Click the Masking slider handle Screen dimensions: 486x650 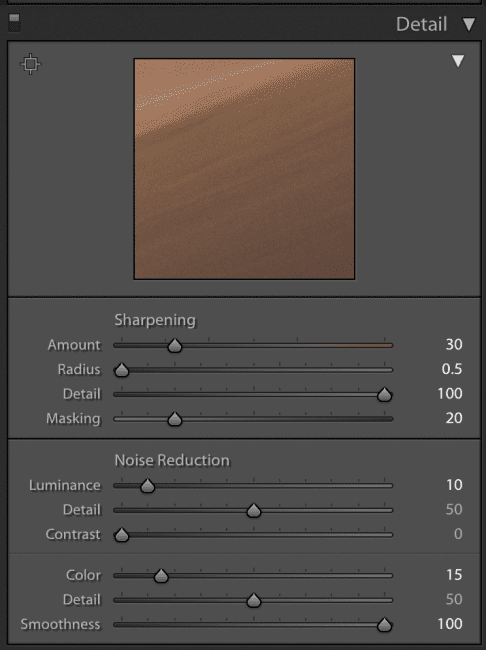[175, 419]
